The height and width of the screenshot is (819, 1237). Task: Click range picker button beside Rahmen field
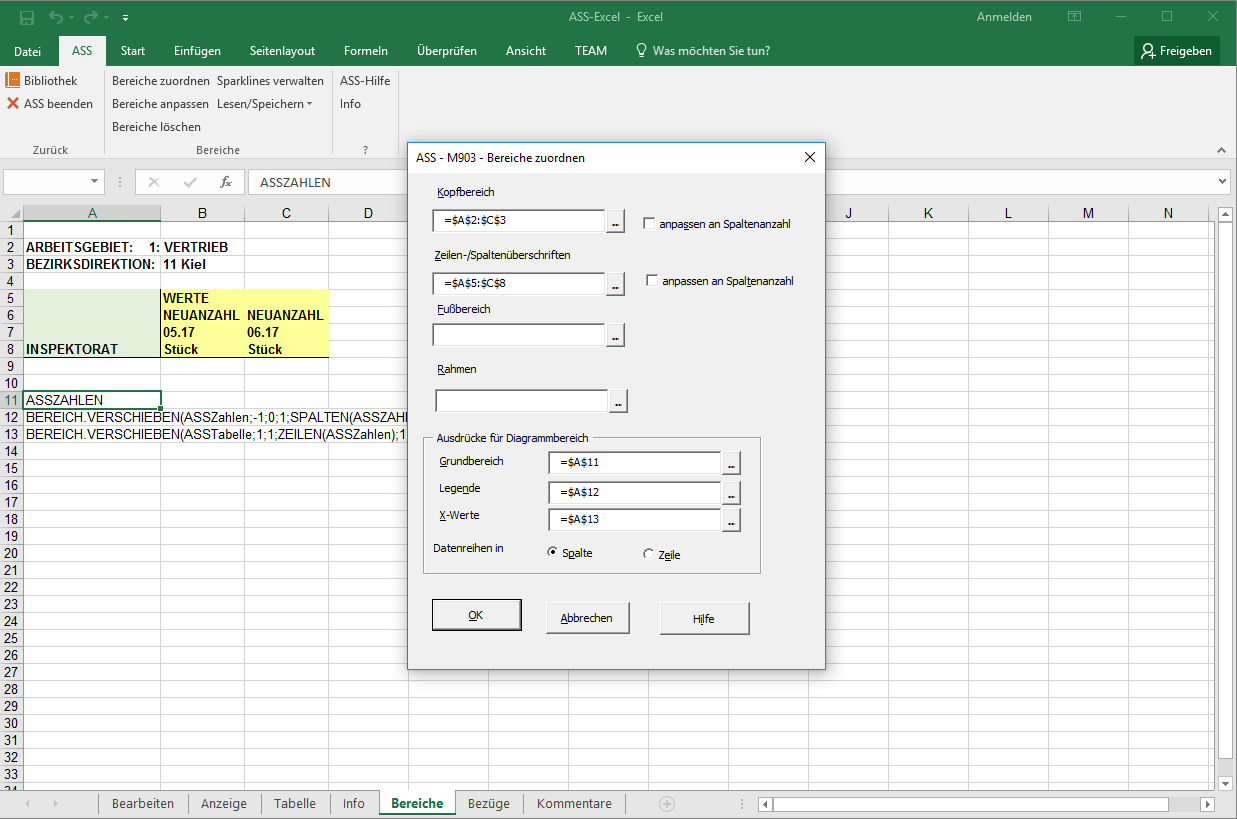pos(618,401)
